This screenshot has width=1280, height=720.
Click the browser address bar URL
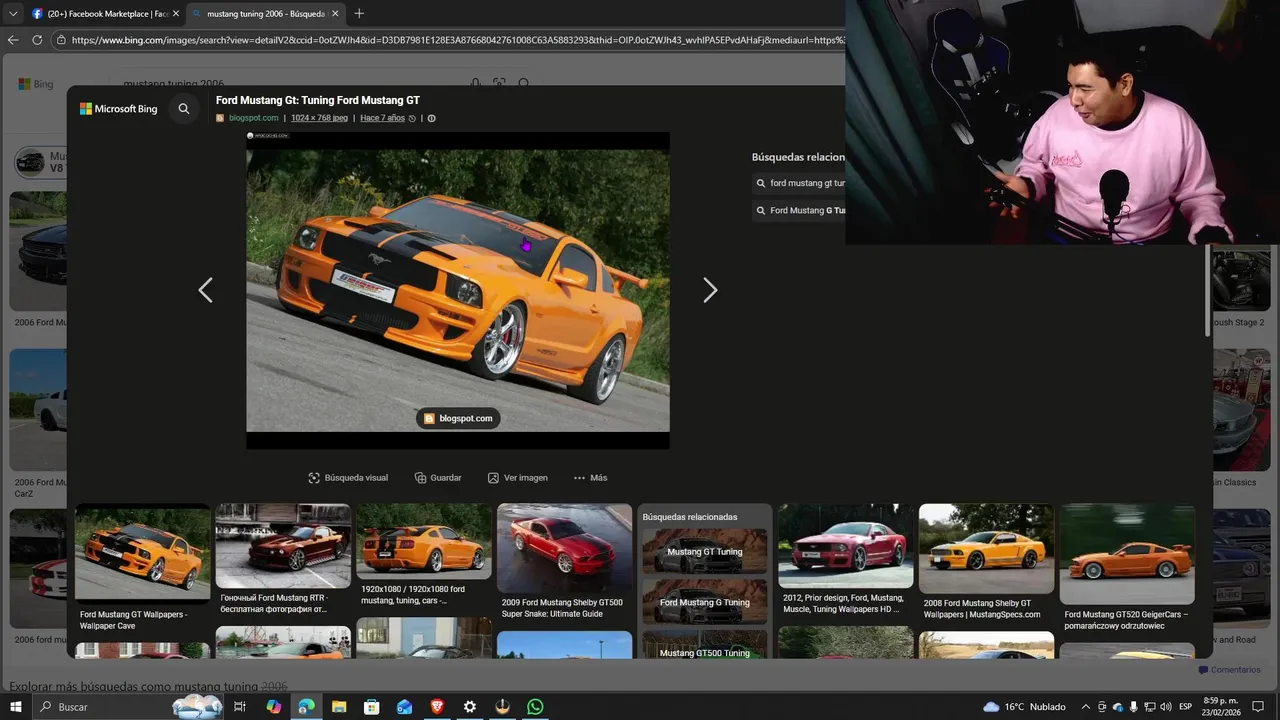[458, 40]
